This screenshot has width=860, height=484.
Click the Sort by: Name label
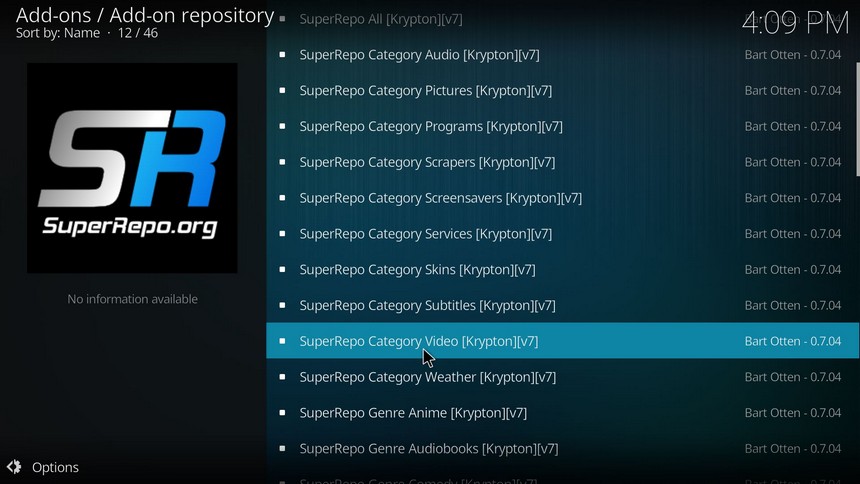[x=58, y=33]
